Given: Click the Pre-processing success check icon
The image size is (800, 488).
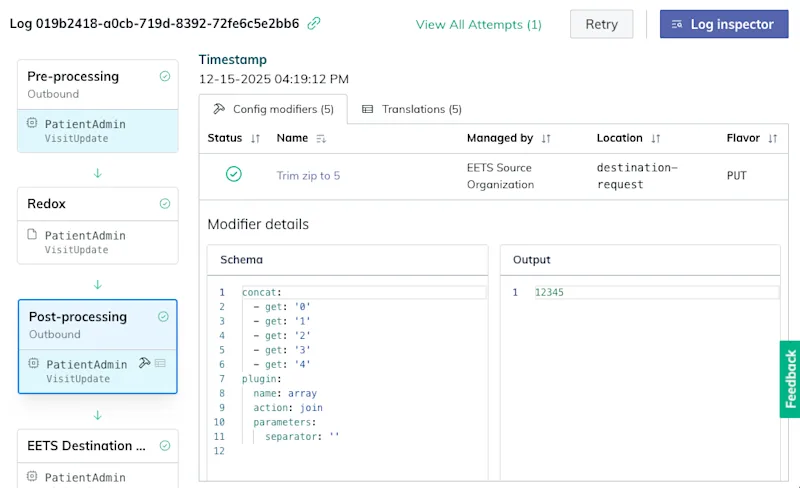Looking at the screenshot, I should [165, 76].
